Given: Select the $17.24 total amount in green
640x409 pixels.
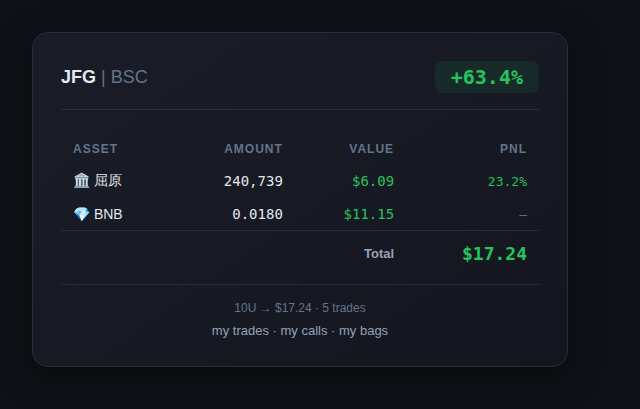Looking at the screenshot, I should pos(494,254).
